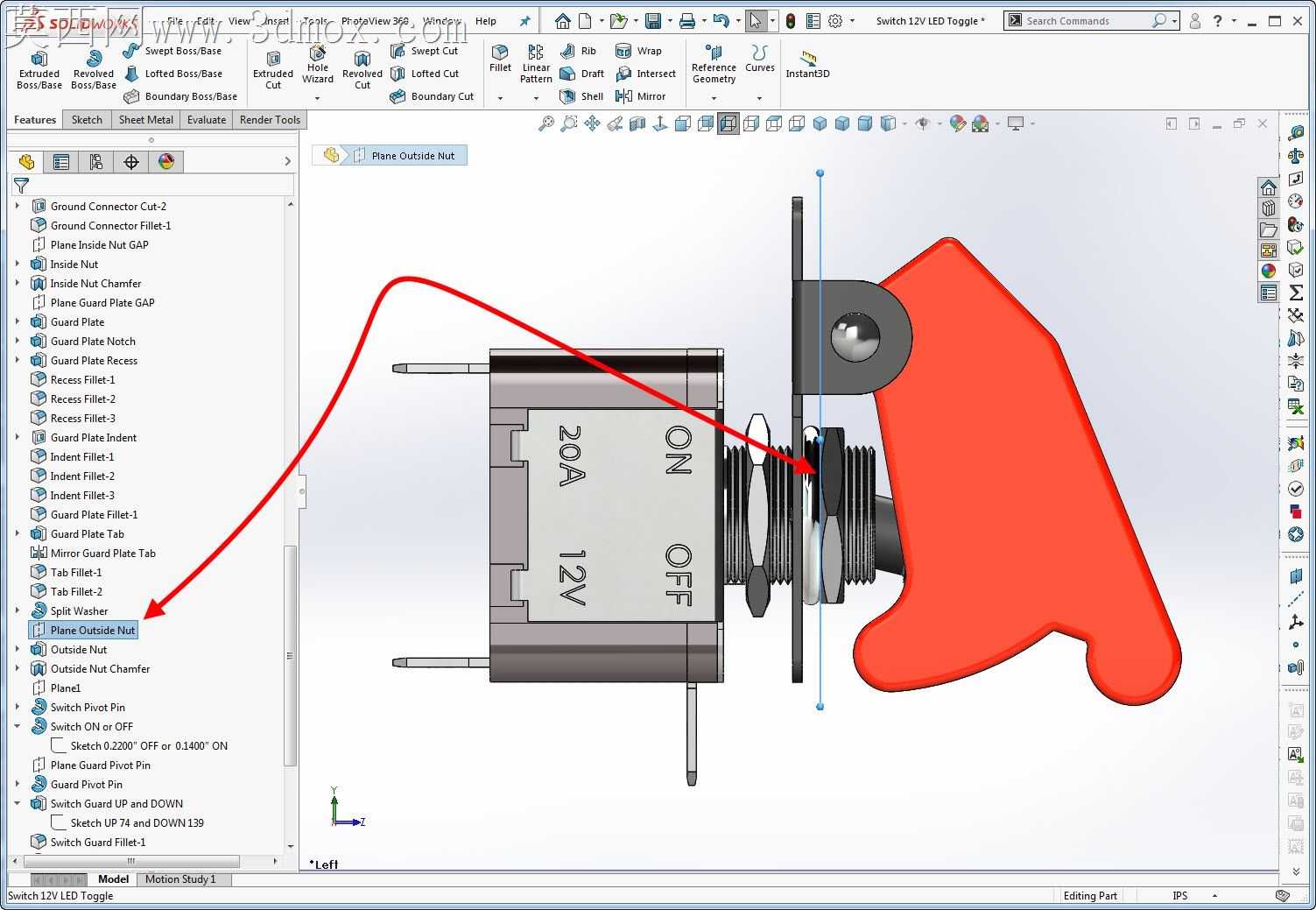Open the ConfigurationManager tab
The height and width of the screenshot is (910, 1316).
coord(96,161)
